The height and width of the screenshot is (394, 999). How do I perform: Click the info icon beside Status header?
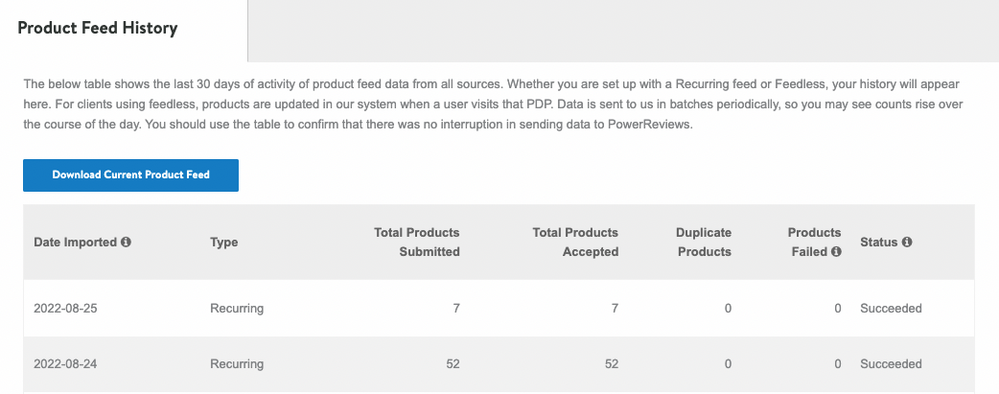pyautogui.click(x=907, y=242)
